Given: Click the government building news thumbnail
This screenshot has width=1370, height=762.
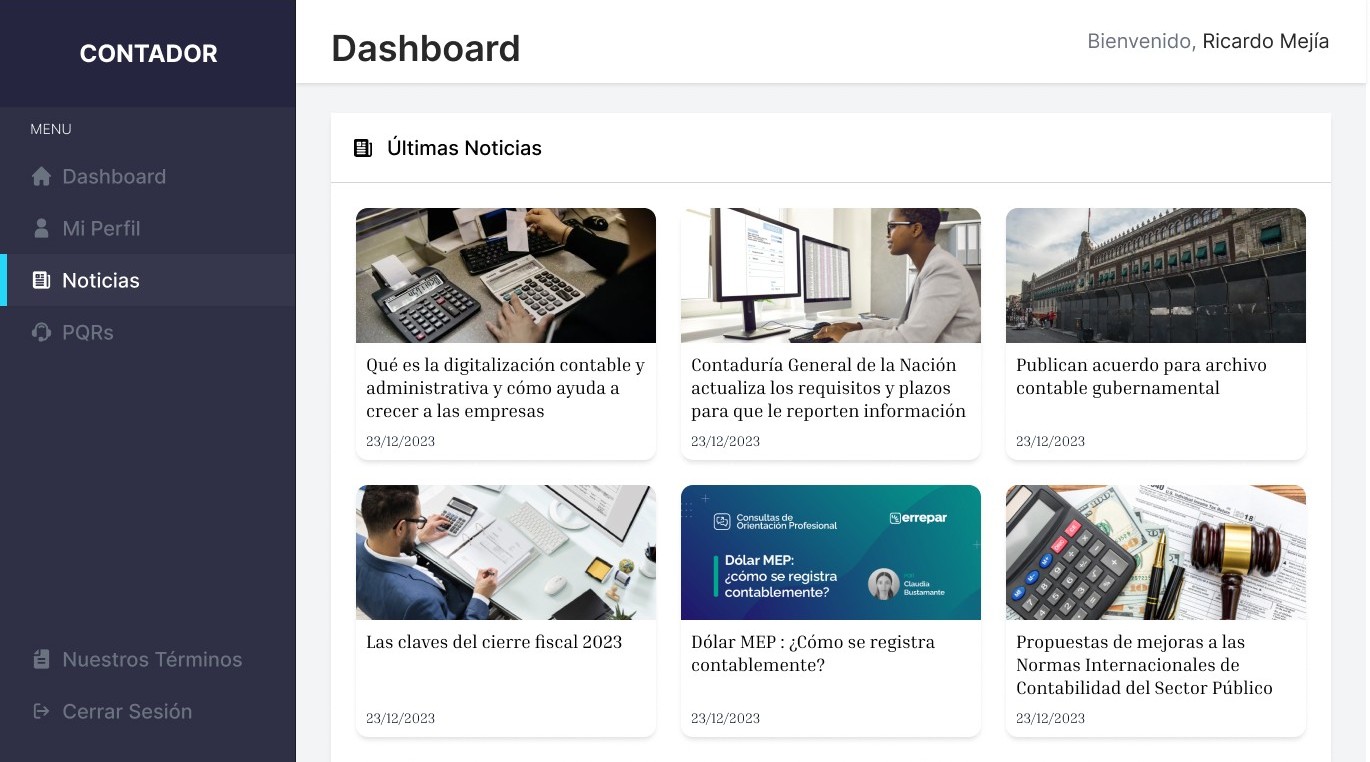Looking at the screenshot, I should coord(1156,275).
